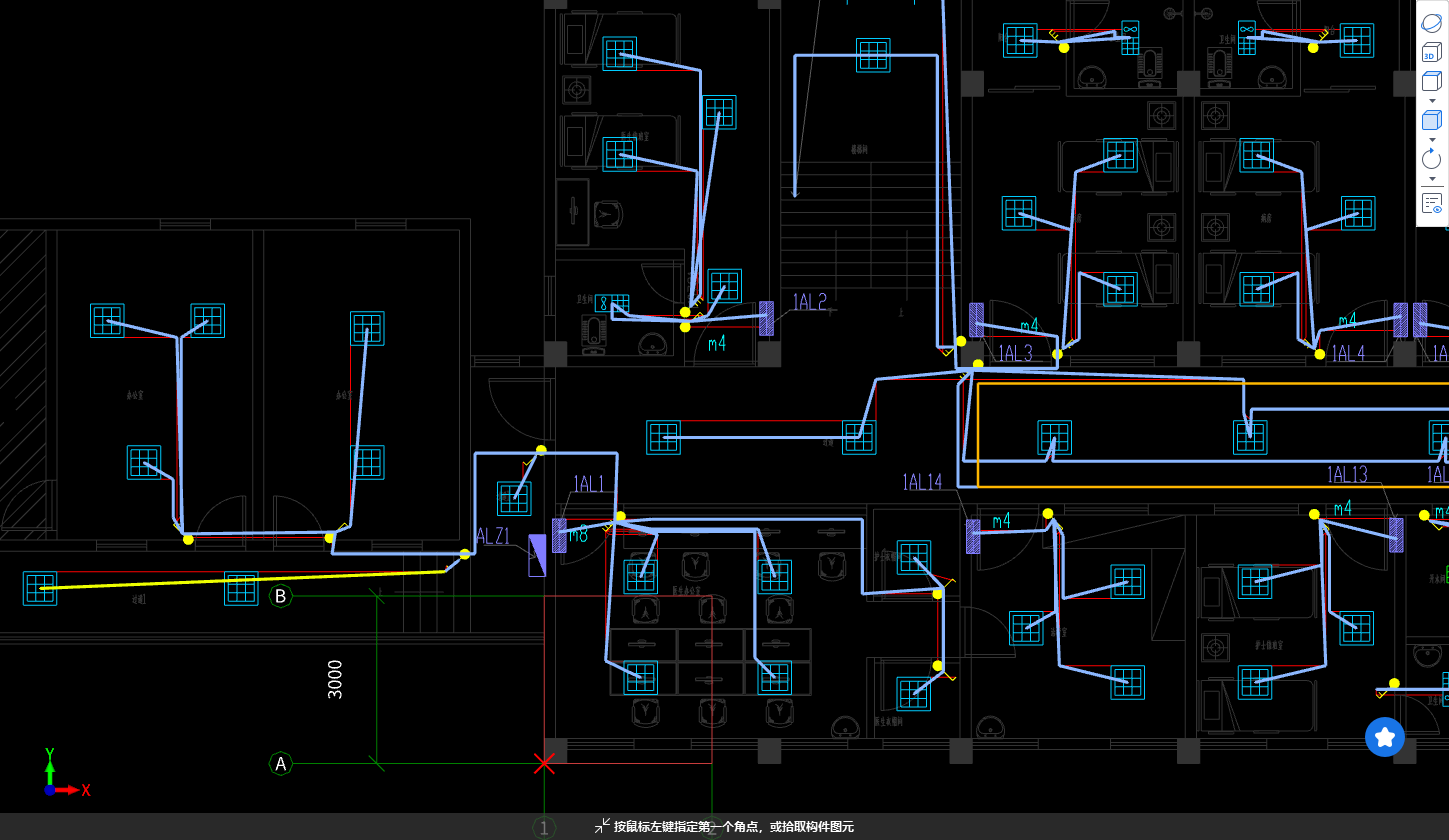The height and width of the screenshot is (840, 1449).
Task: Select the axis bubble labeled 1
Action: (544, 827)
